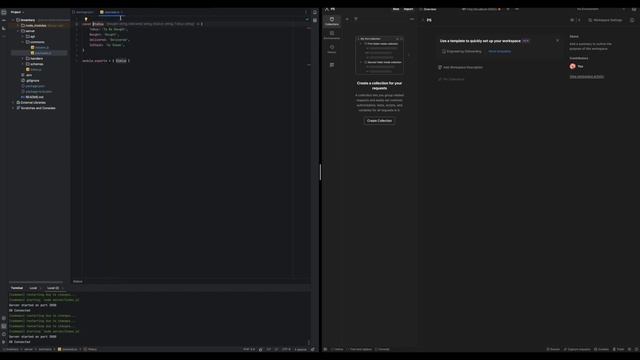Open the Project view dropdown in IDE
Viewport: 640px width, 360px height.
click(x=17, y=12)
